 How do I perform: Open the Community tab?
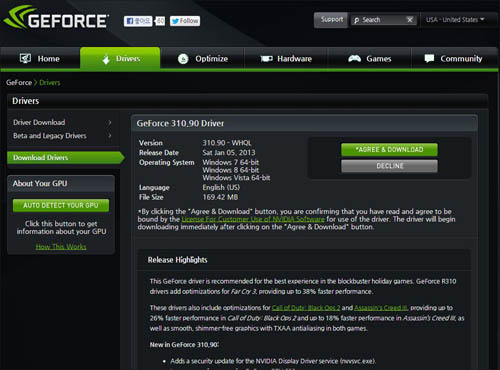[x=455, y=59]
